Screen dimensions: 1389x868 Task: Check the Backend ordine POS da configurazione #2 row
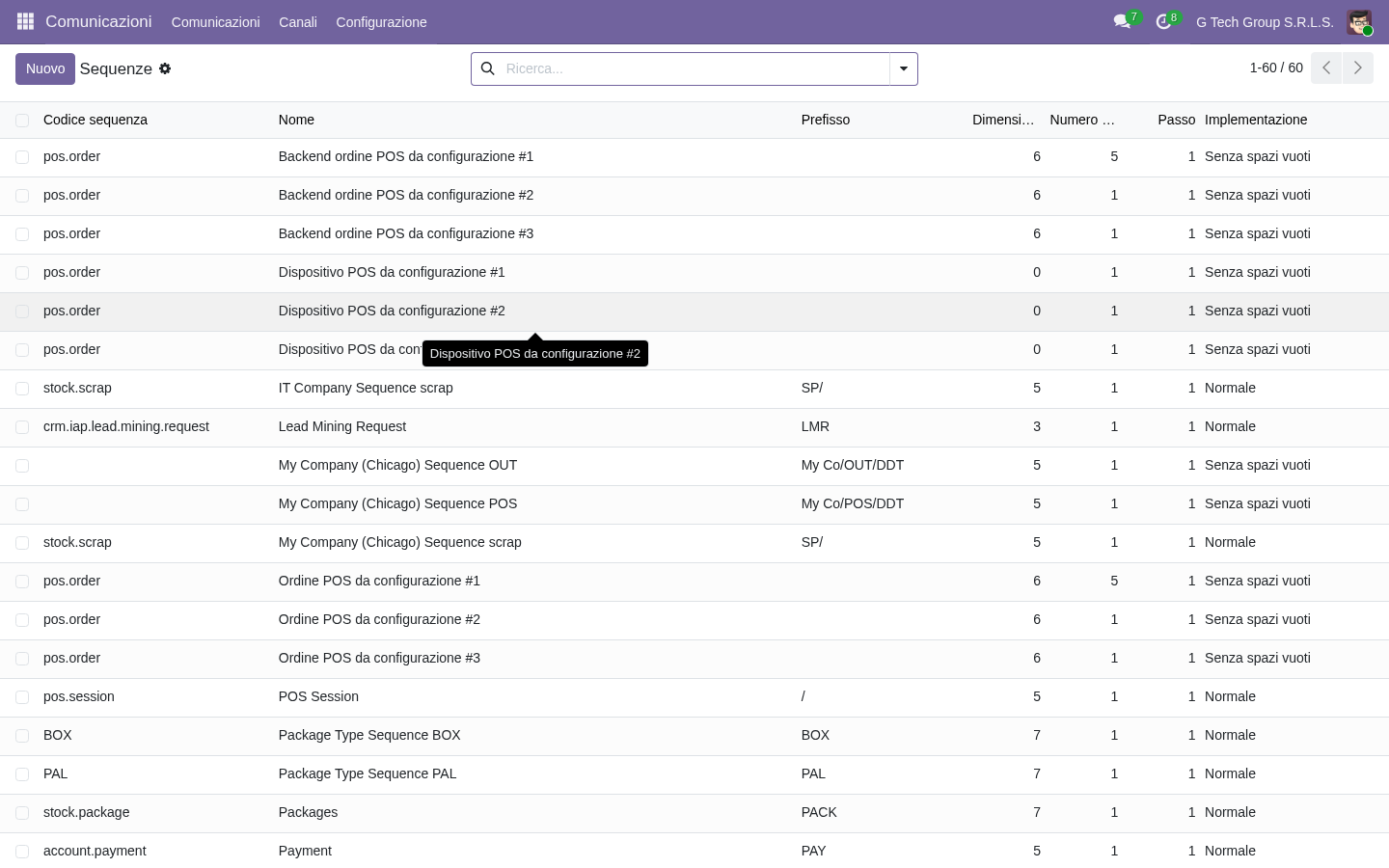pyautogui.click(x=22, y=195)
